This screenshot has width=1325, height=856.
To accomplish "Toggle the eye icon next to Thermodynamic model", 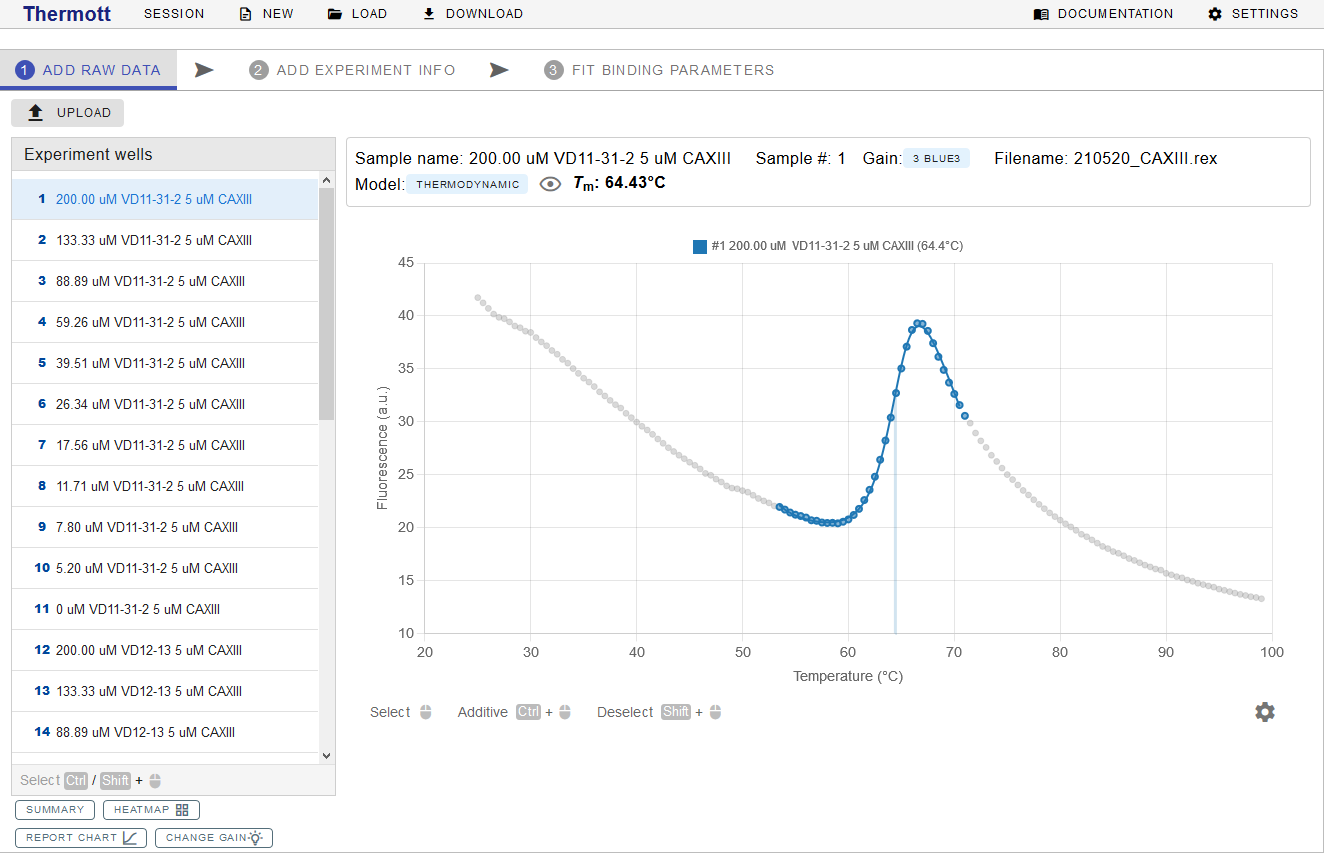I will tap(550, 184).
